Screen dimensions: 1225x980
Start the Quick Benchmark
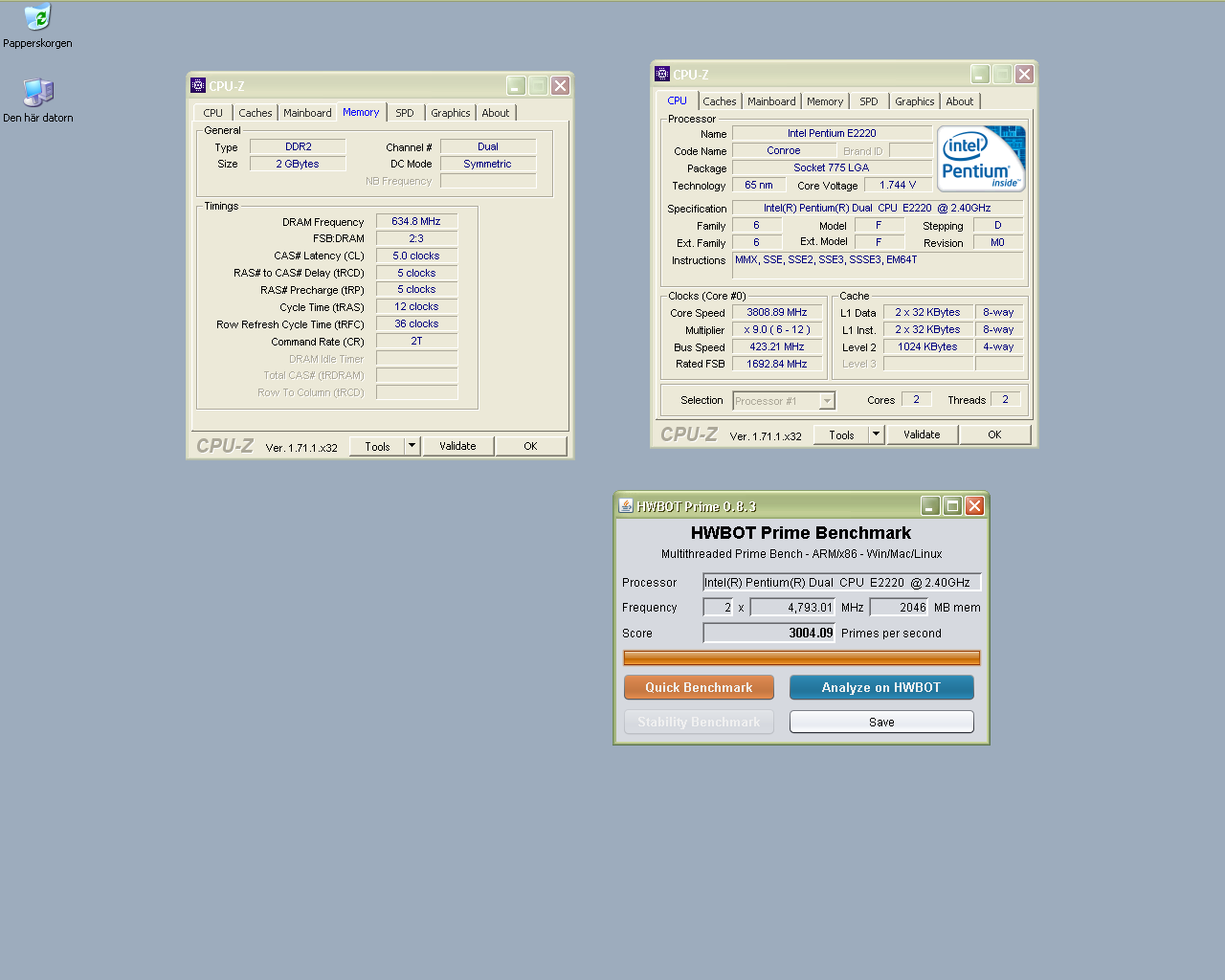(x=699, y=687)
